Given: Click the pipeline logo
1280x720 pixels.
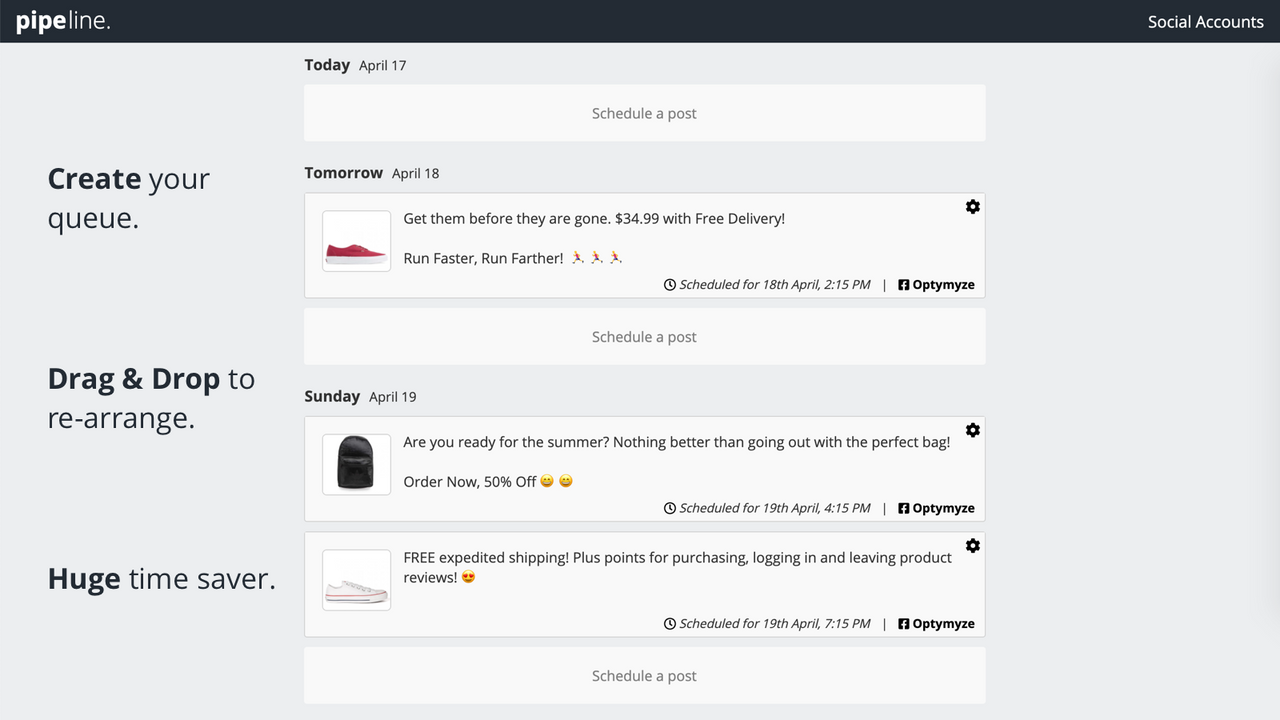Looking at the screenshot, I should [63, 21].
